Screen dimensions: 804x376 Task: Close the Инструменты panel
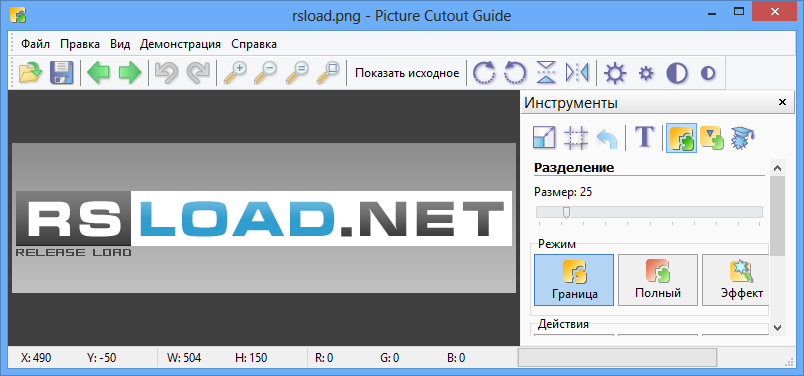pos(782,102)
